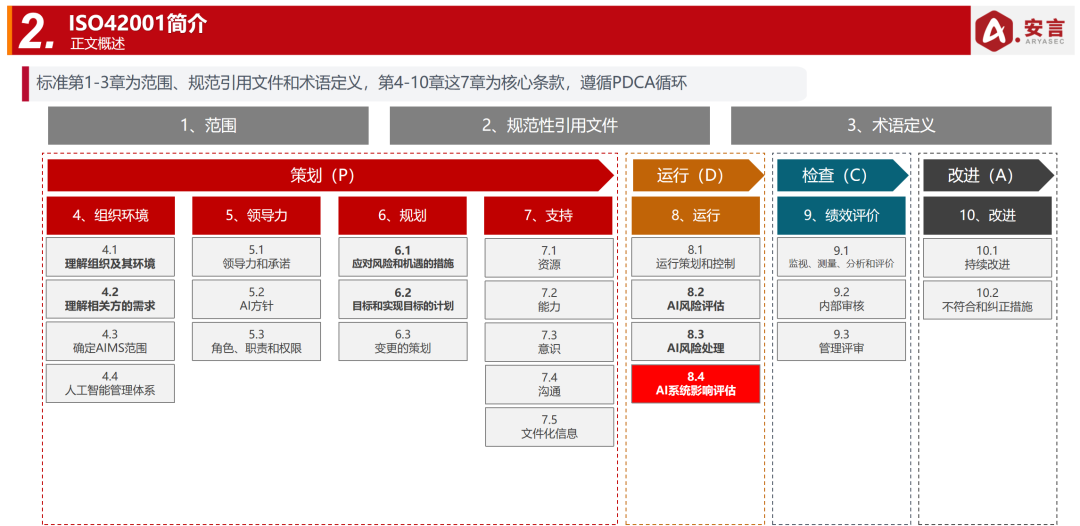Select the 1、范围 gray box

pyautogui.click(x=208, y=125)
